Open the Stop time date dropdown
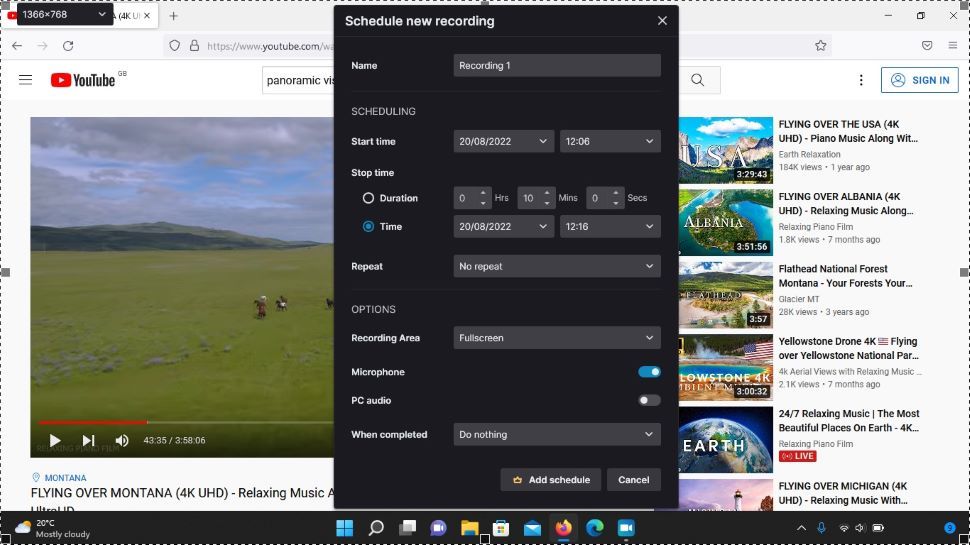The height and width of the screenshot is (545, 970). (504, 226)
